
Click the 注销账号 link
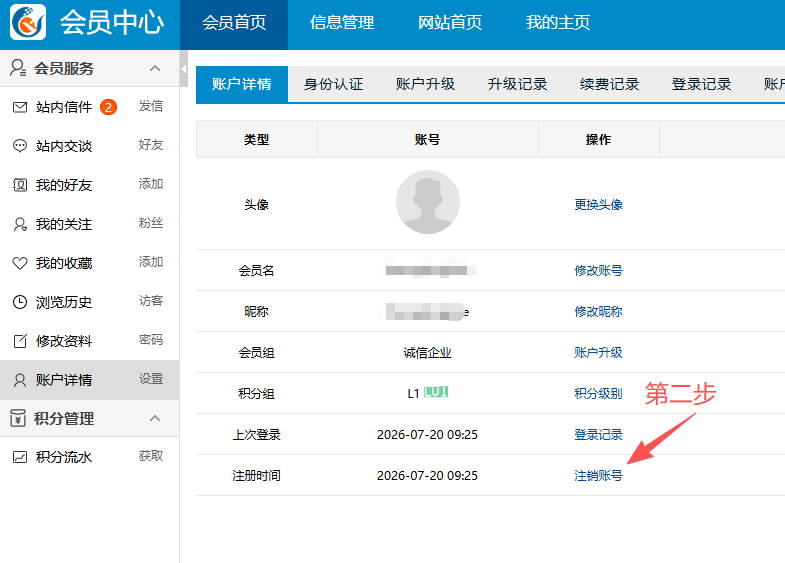coord(598,476)
